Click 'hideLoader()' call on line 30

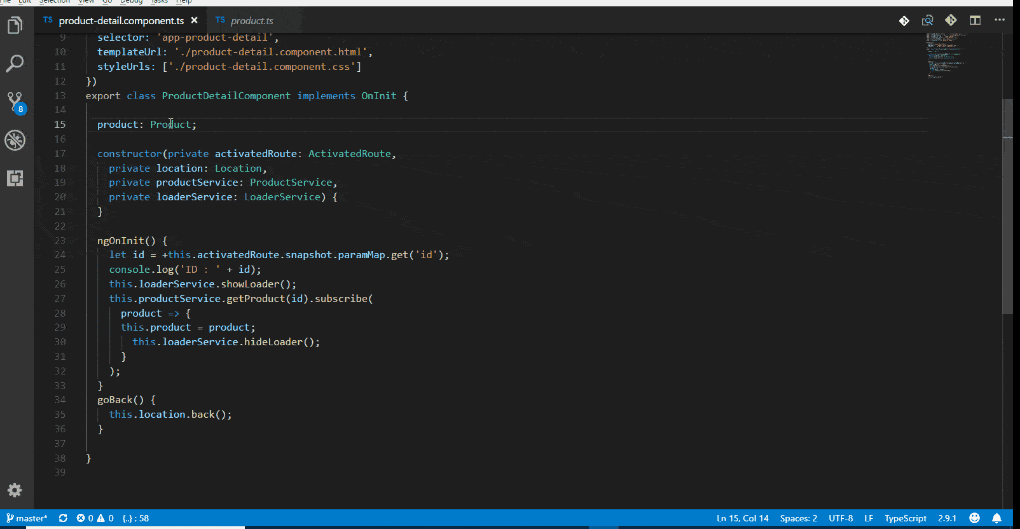(x=279, y=342)
